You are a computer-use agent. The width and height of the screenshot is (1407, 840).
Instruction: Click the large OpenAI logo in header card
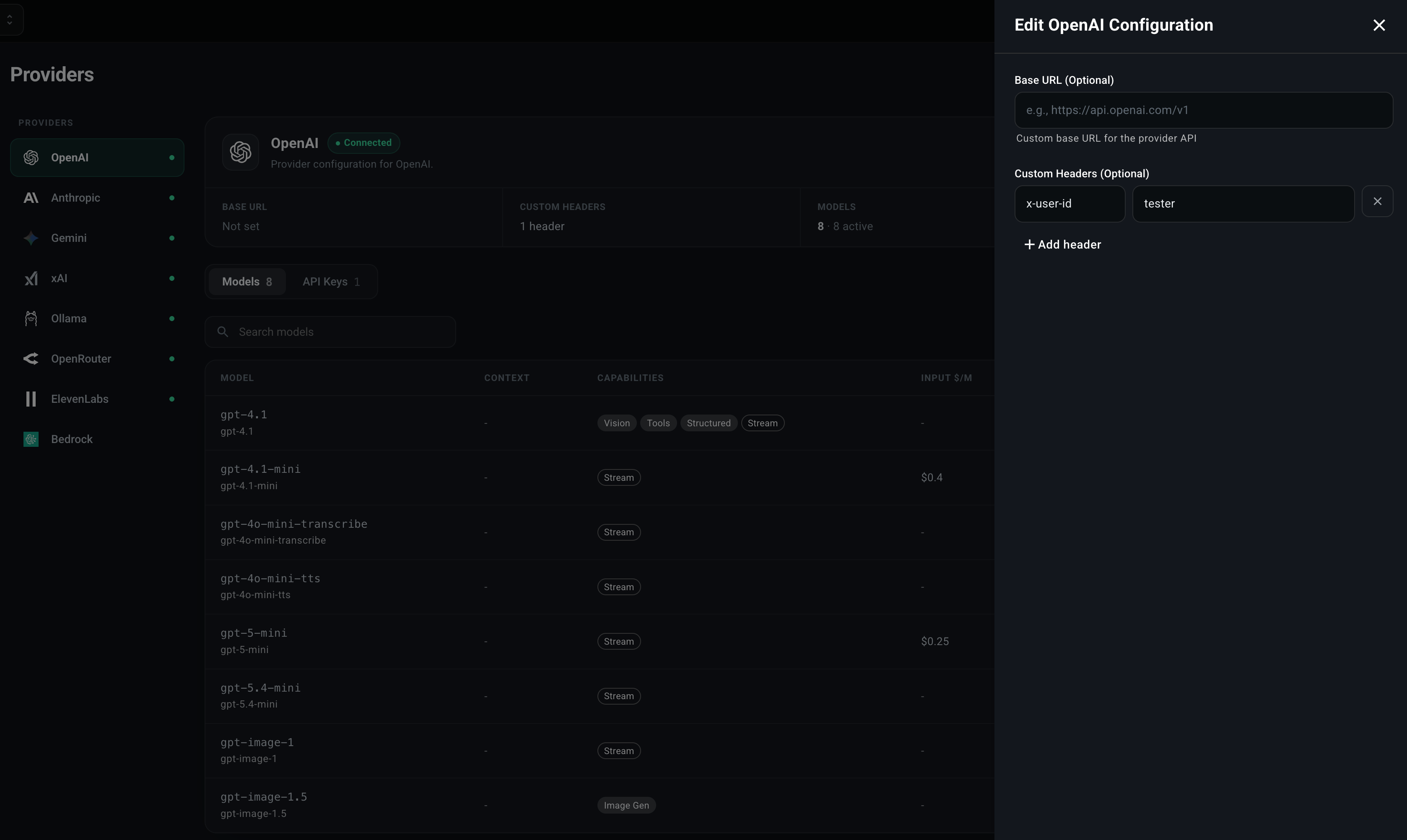241,152
